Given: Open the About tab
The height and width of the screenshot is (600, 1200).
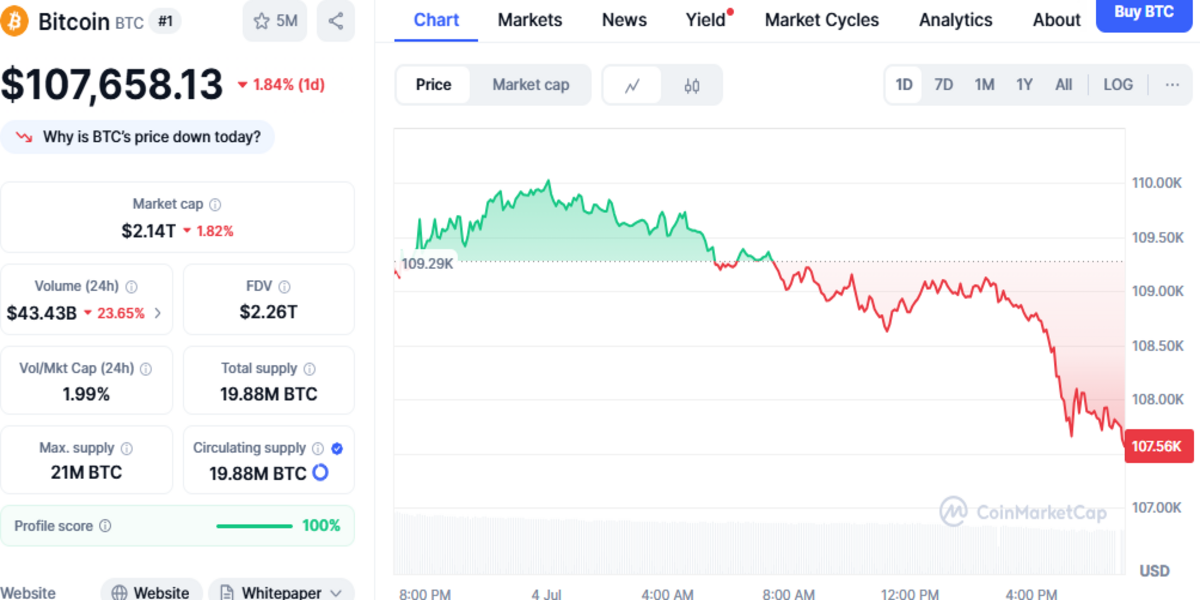Looking at the screenshot, I should pyautogui.click(x=1057, y=20).
